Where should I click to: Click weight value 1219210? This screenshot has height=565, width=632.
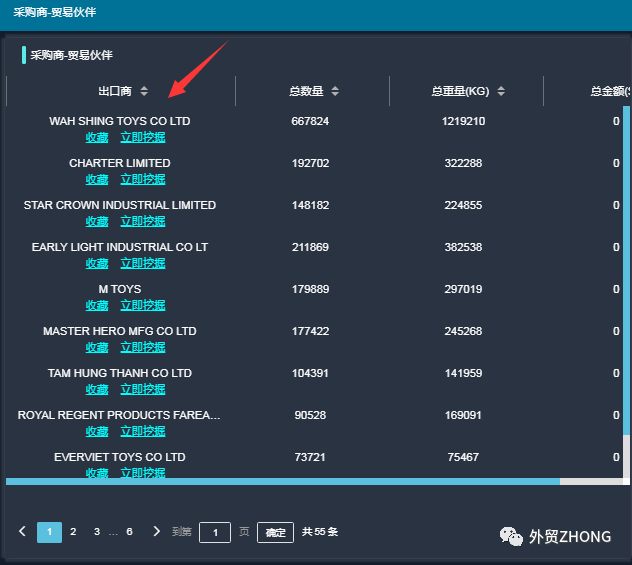pos(464,121)
